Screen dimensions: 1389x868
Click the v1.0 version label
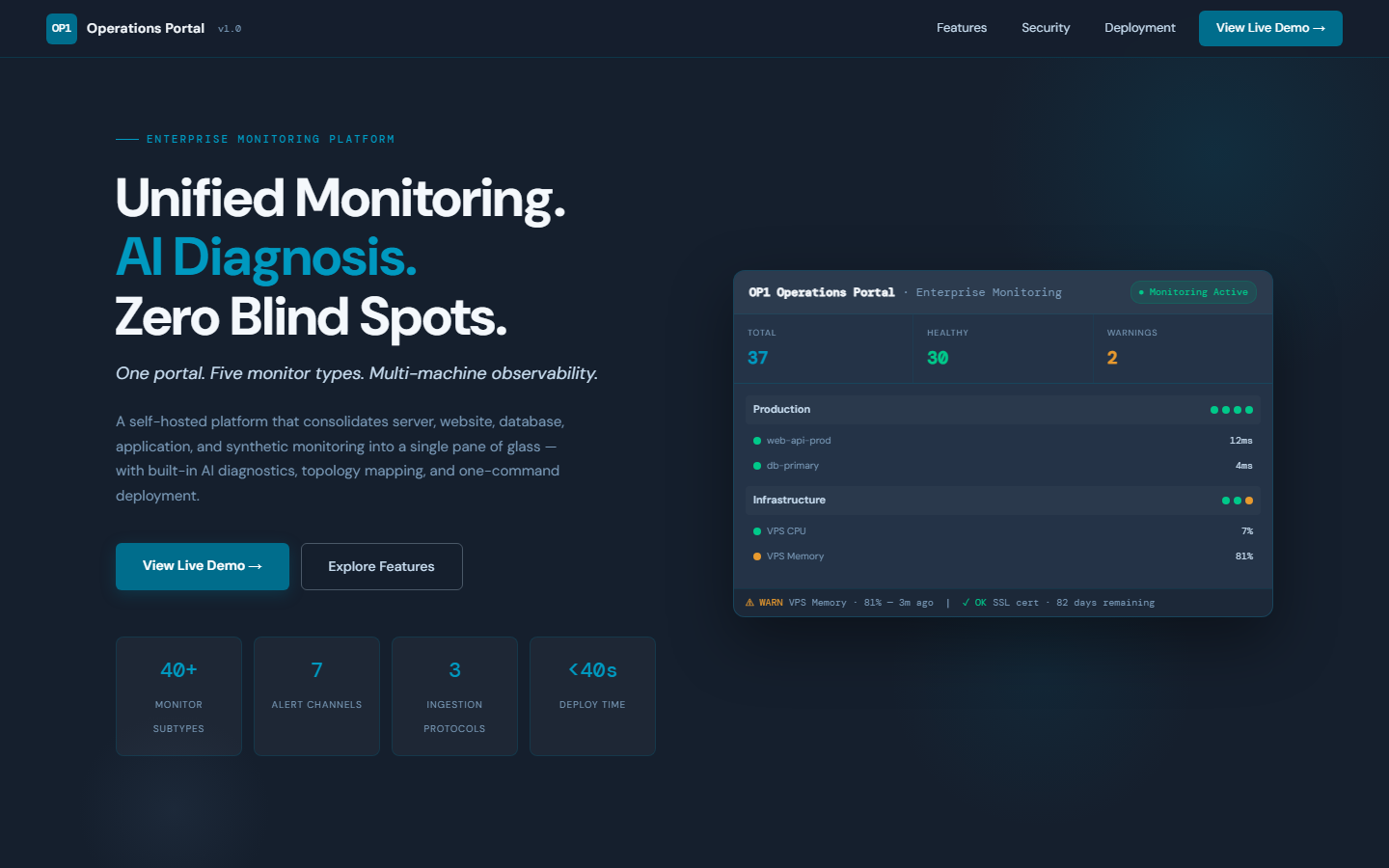(x=230, y=29)
